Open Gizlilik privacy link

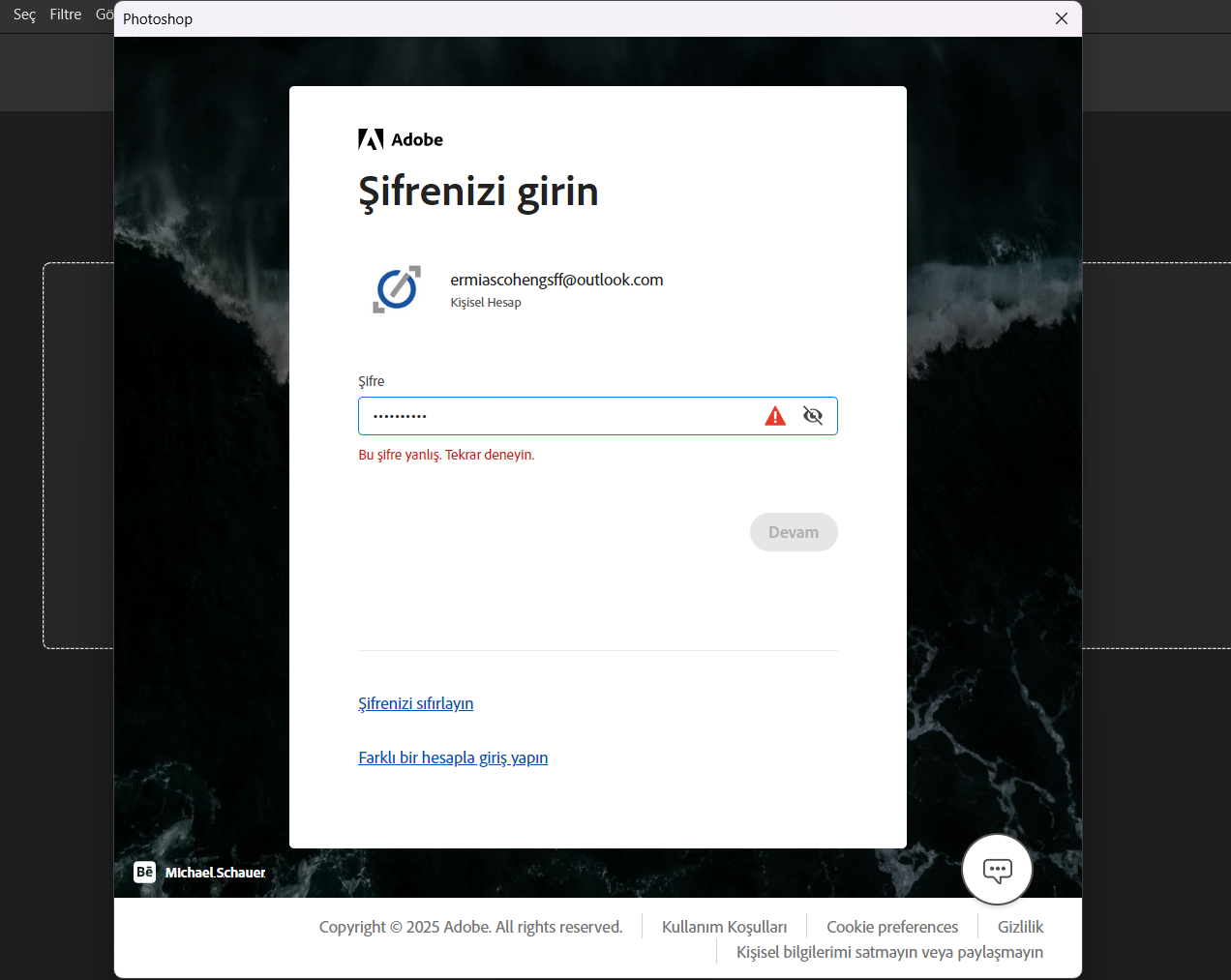point(1020,927)
